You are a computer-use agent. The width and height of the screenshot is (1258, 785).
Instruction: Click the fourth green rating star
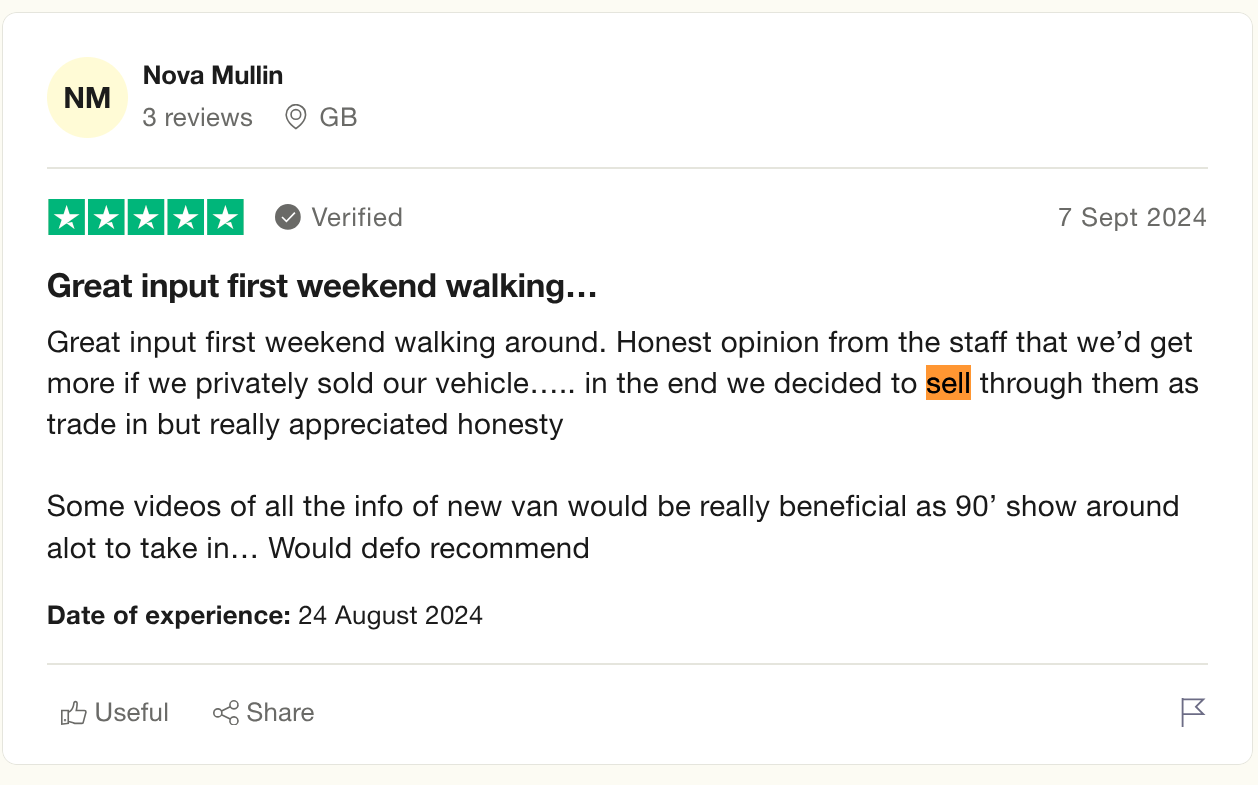(185, 217)
